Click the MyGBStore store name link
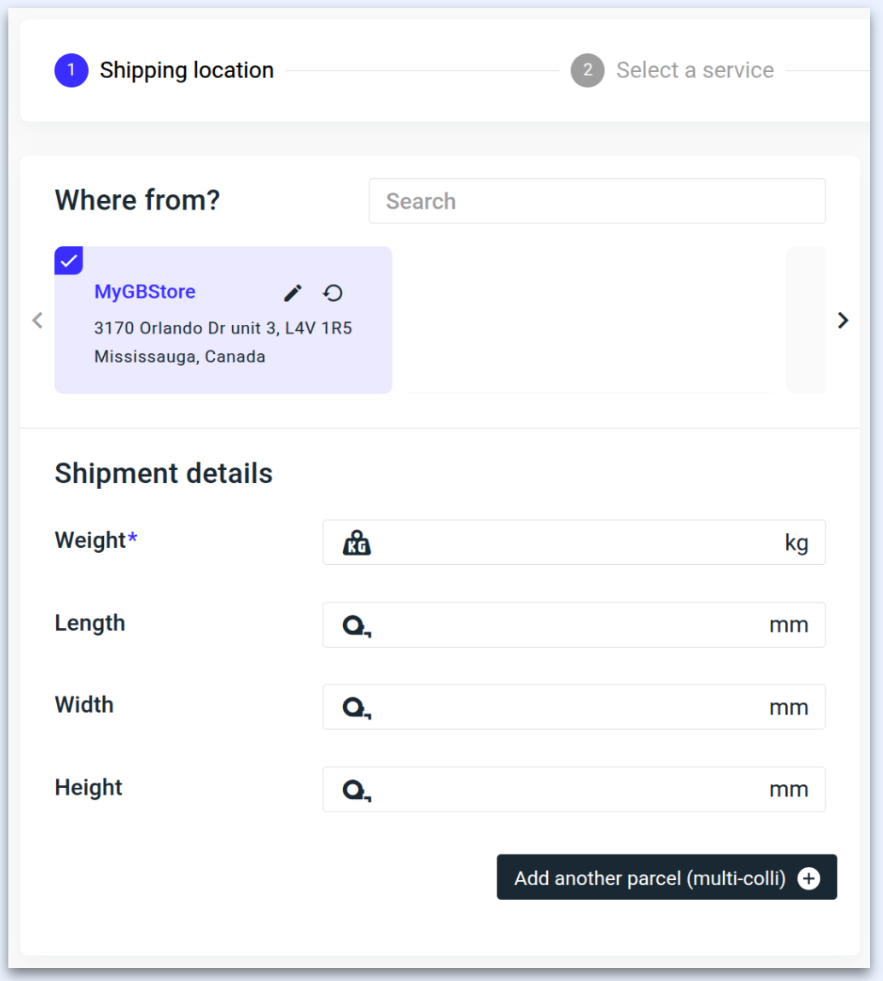The height and width of the screenshot is (981, 883). tap(145, 292)
